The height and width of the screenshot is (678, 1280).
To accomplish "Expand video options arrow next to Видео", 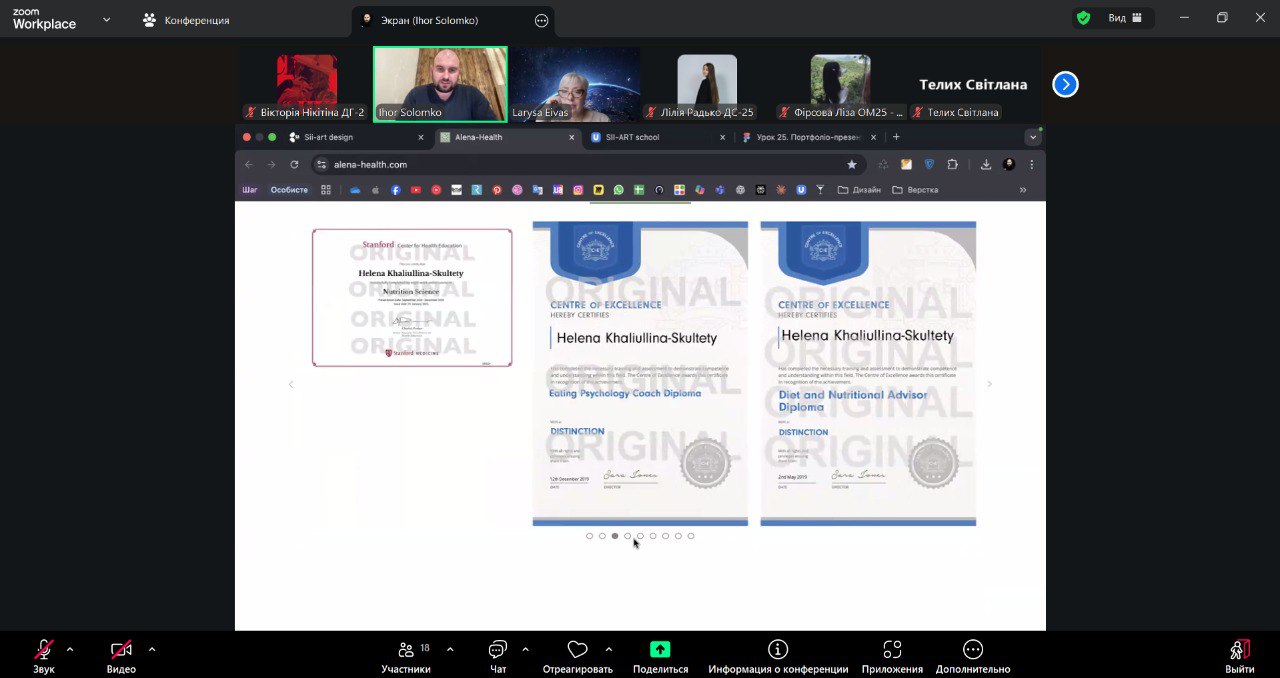I will (x=152, y=649).
